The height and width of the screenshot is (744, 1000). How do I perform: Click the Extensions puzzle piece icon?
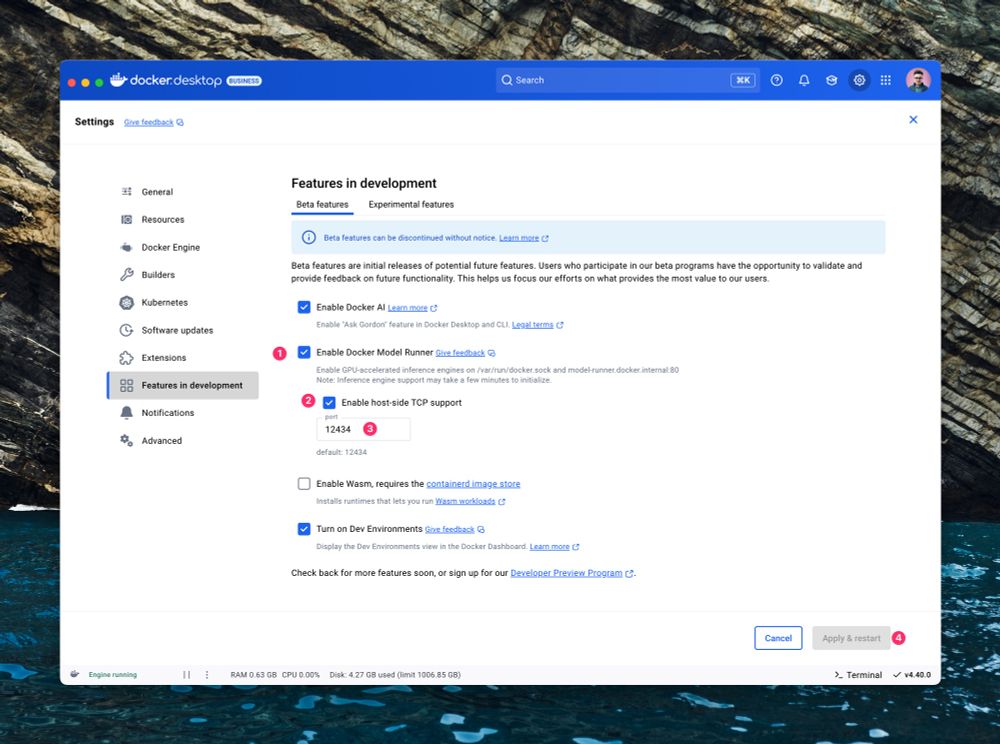pyautogui.click(x=127, y=358)
